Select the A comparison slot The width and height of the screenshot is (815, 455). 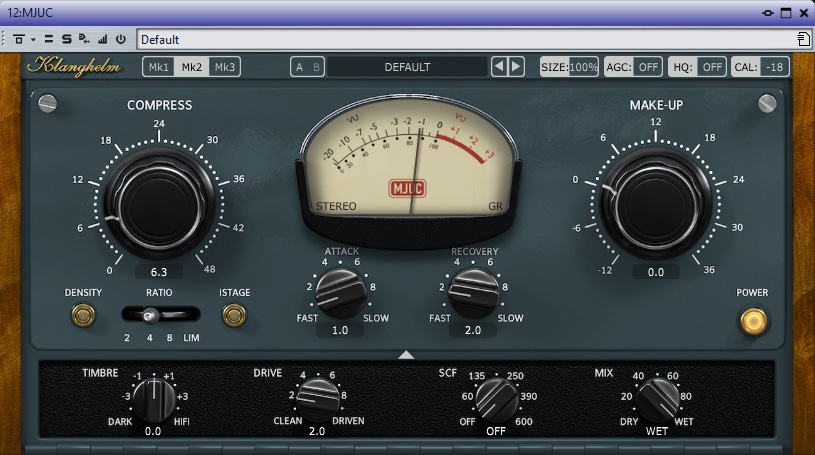(x=299, y=67)
